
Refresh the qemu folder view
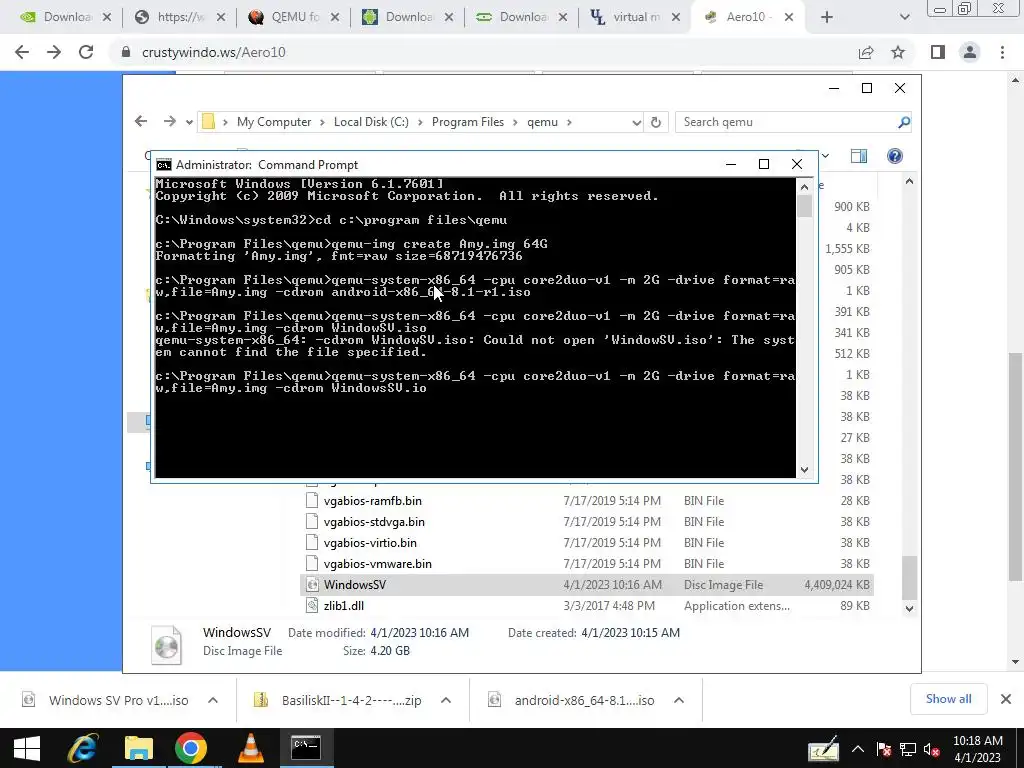coord(656,122)
